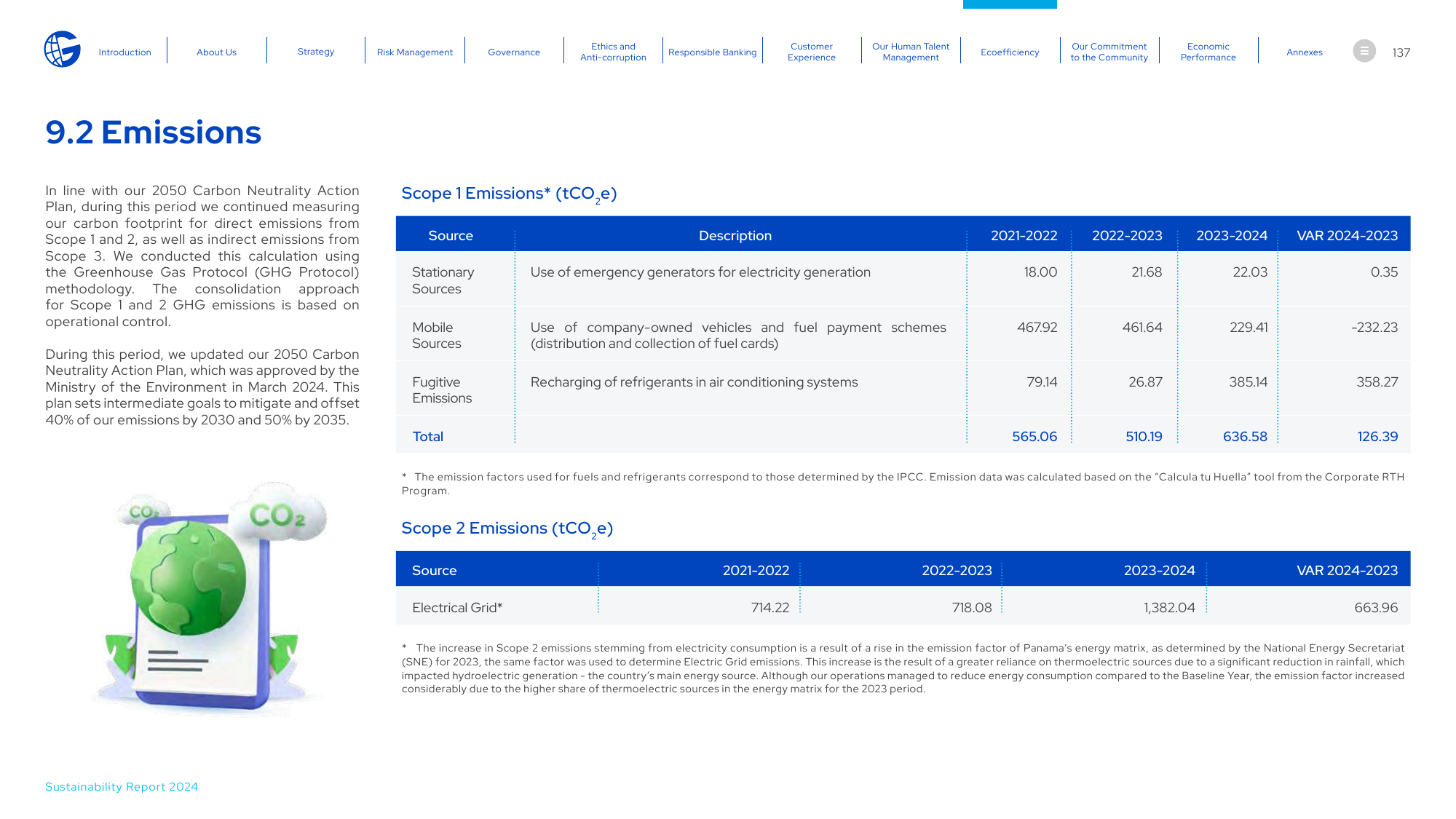Click the Stationary Sources row label
The image size is (1456, 819).
[443, 280]
